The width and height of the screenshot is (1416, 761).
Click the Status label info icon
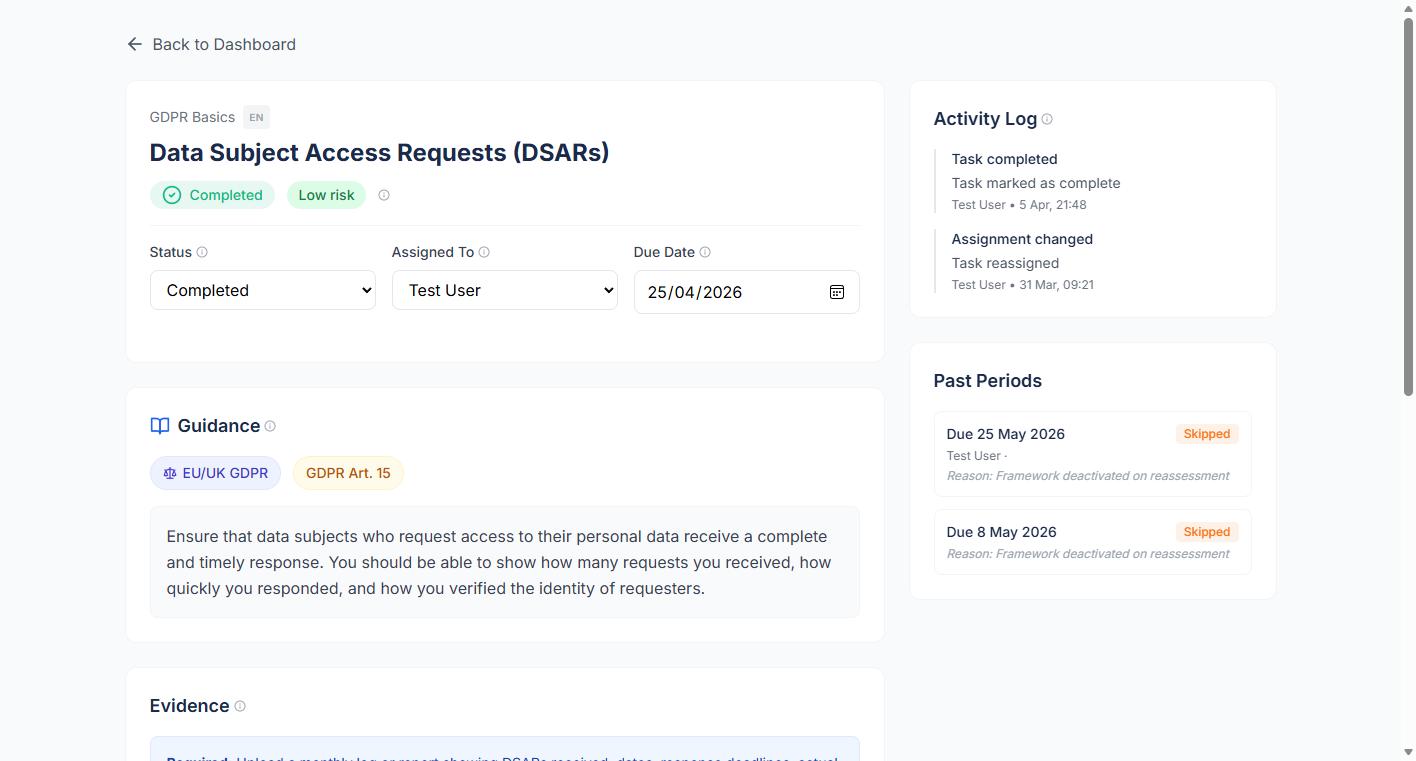pyautogui.click(x=202, y=252)
